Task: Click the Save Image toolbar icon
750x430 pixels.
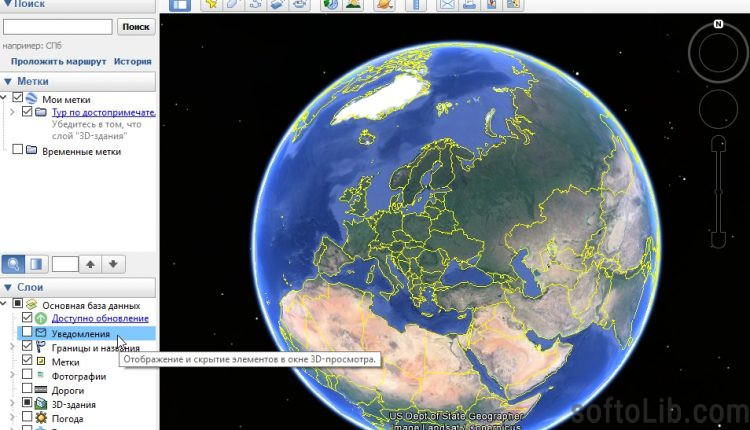Action: (x=491, y=5)
